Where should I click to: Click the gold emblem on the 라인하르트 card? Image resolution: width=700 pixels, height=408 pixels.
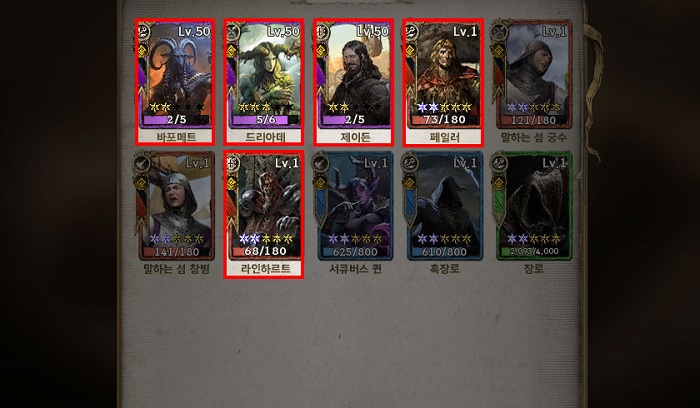click(x=232, y=183)
